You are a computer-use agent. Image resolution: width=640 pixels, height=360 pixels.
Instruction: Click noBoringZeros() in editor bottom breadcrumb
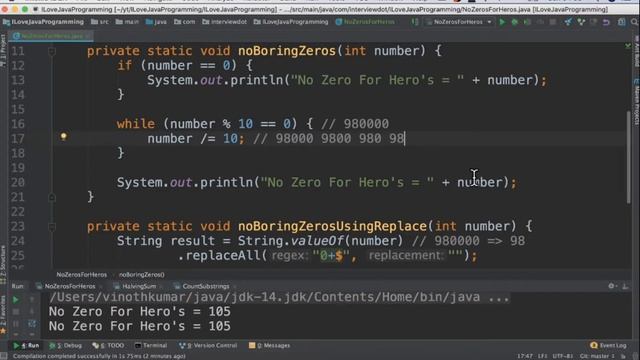click(142, 275)
